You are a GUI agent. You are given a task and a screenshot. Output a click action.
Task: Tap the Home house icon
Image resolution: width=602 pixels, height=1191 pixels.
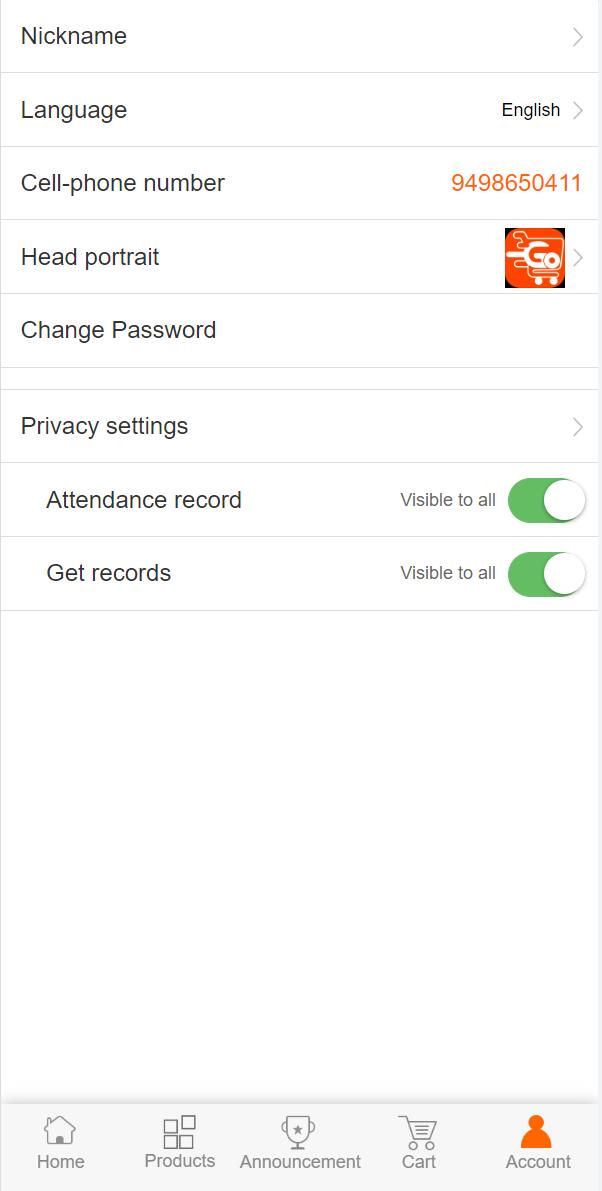[60, 1131]
